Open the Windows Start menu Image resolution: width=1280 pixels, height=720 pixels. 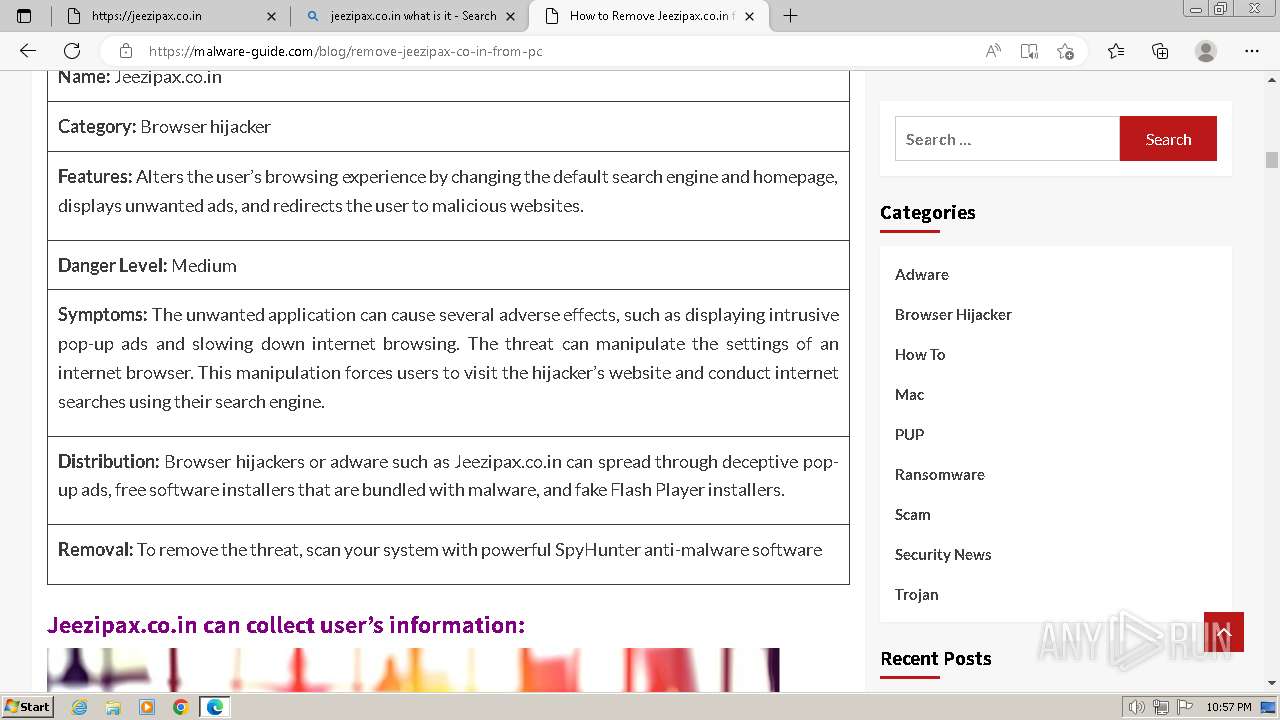click(28, 706)
